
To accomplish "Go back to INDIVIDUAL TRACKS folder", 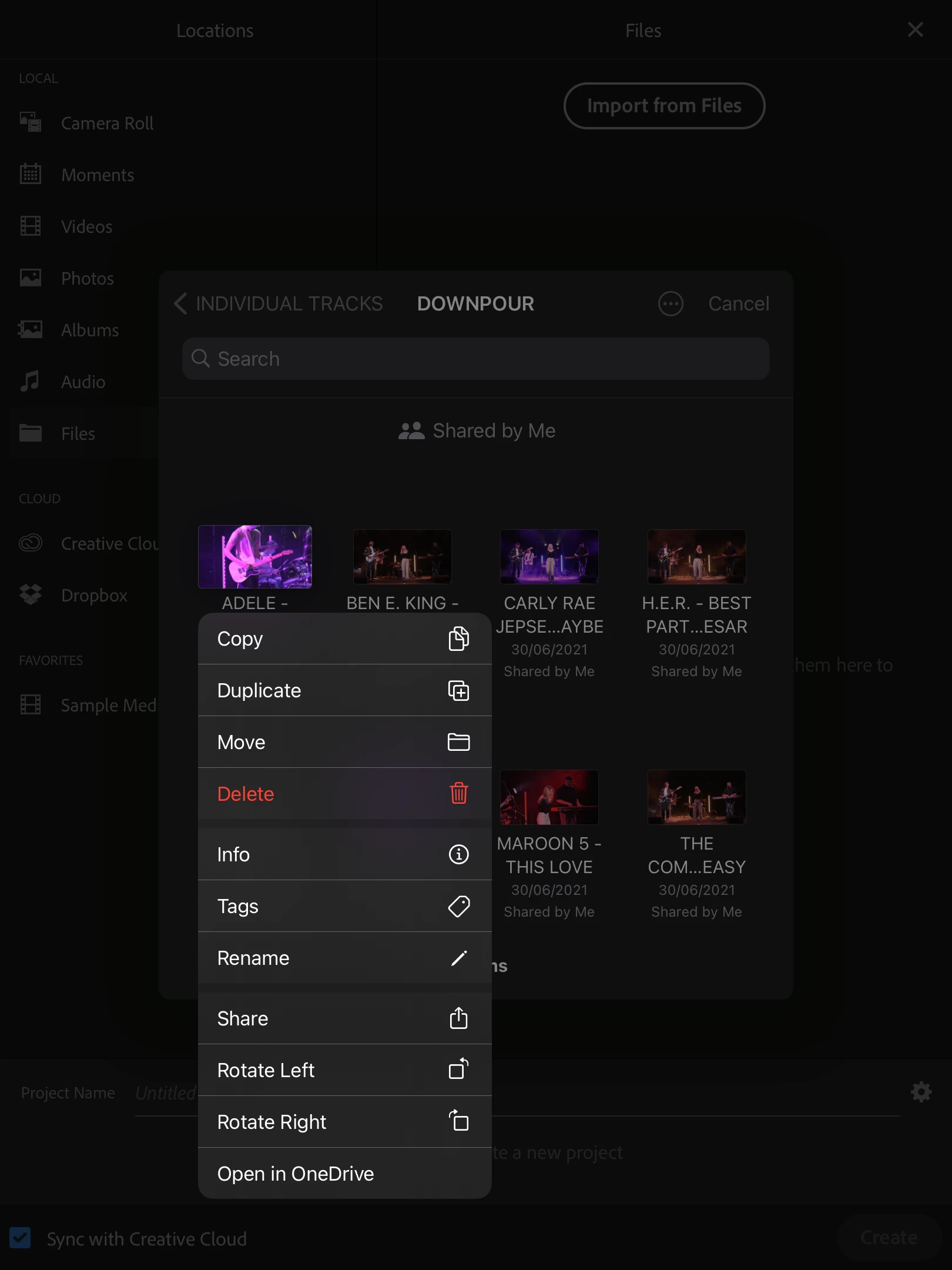I will (279, 304).
